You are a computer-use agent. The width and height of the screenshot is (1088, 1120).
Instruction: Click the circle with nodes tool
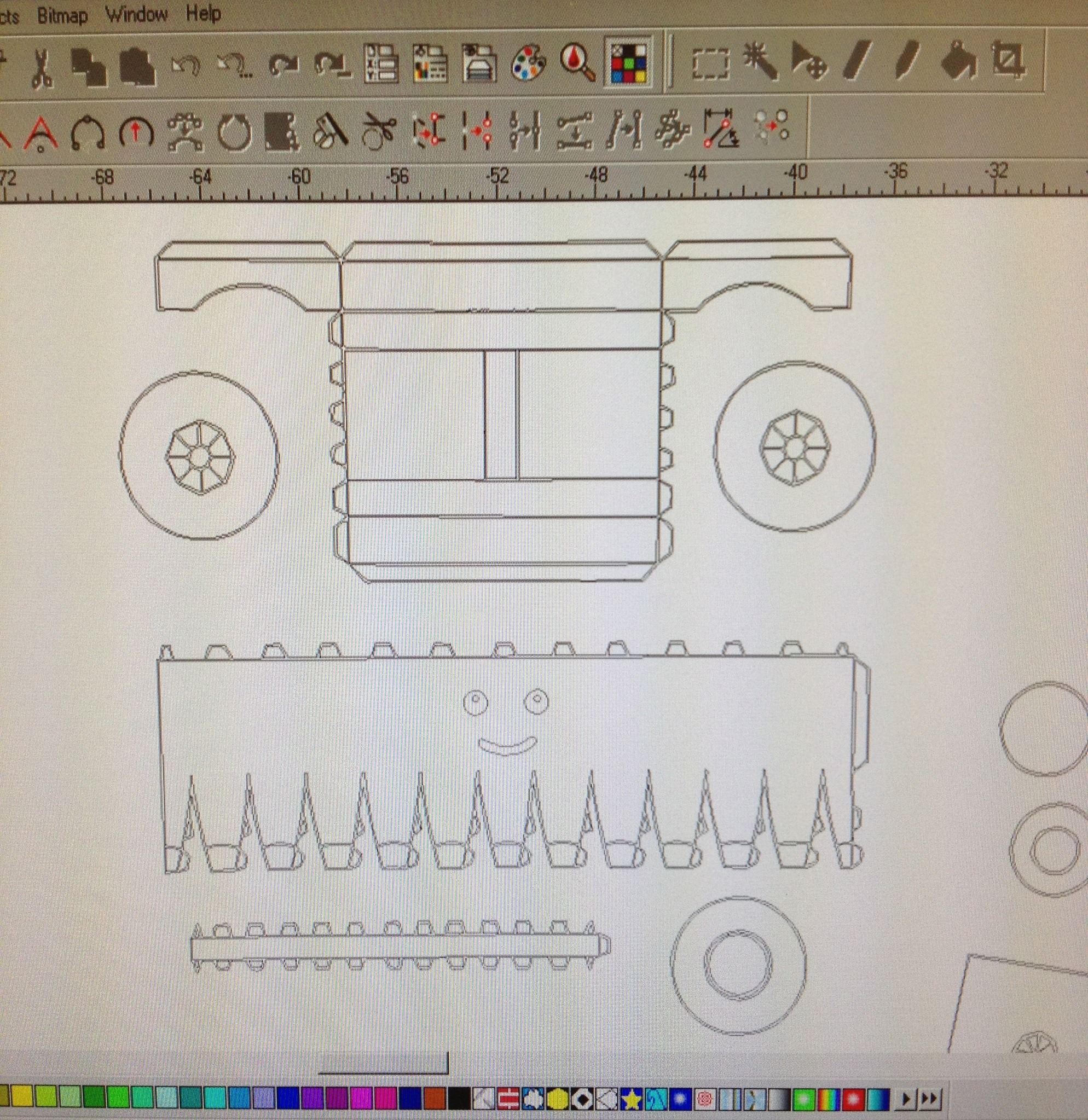click(234, 131)
